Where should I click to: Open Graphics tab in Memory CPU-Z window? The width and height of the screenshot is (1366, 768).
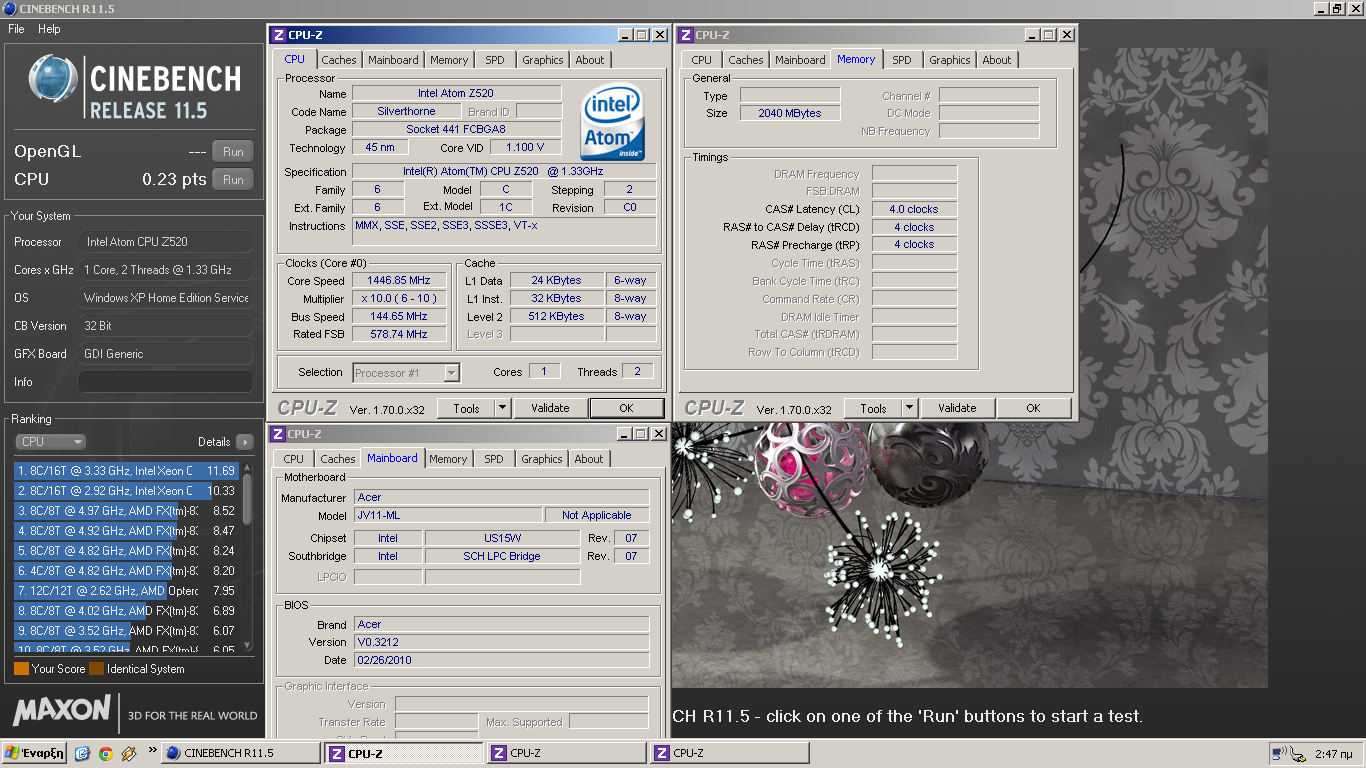(x=950, y=60)
